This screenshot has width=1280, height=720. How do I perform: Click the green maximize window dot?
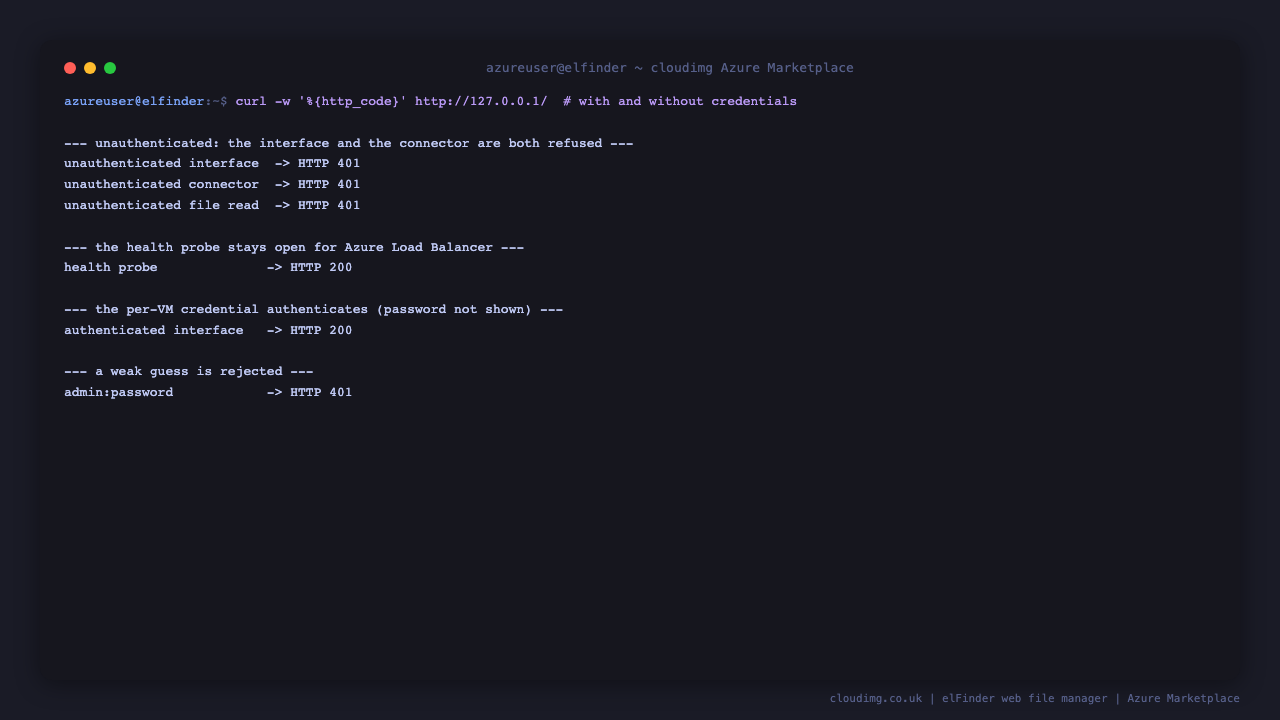tap(110, 68)
